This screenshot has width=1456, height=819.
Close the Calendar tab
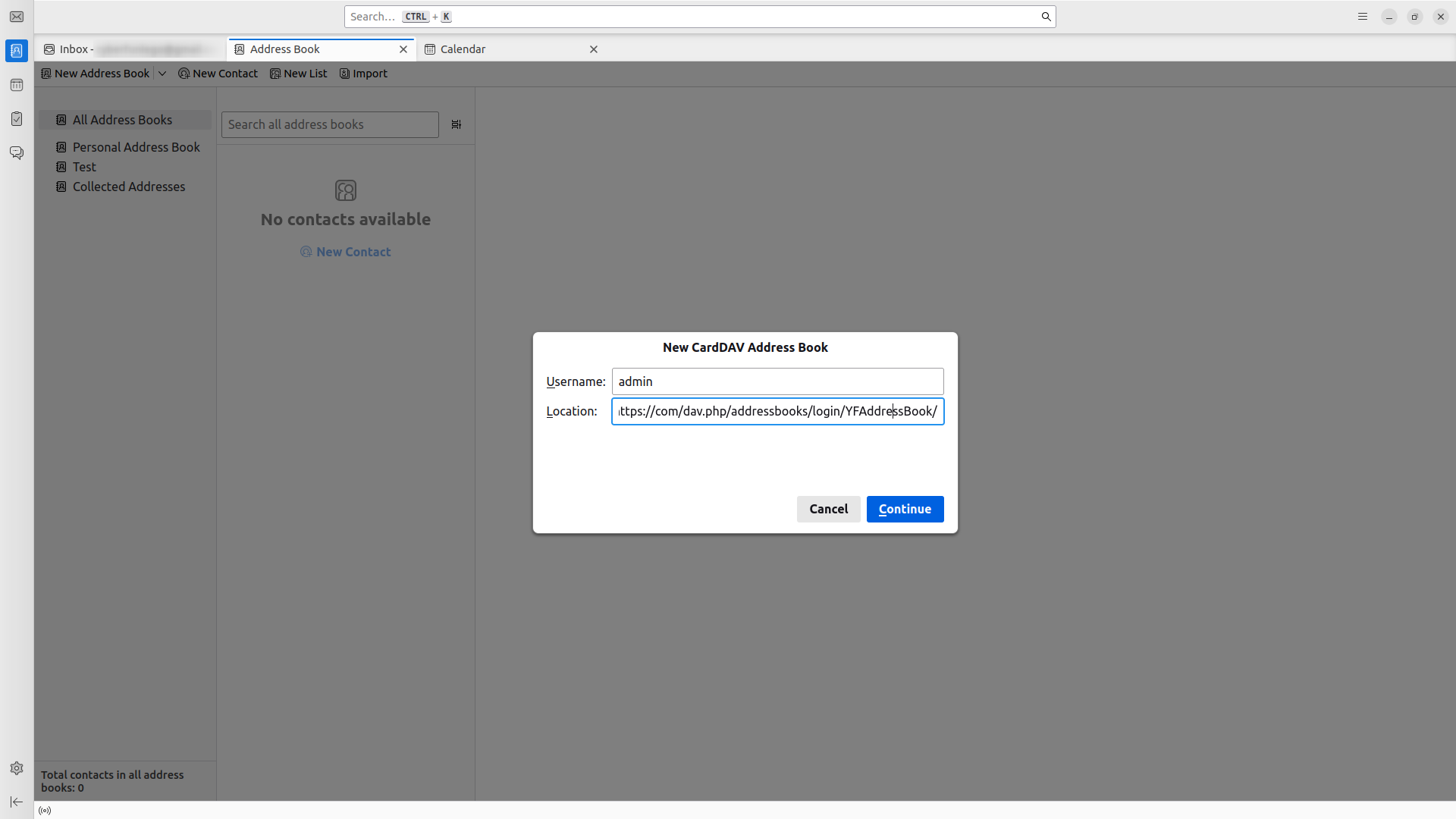pos(594,49)
